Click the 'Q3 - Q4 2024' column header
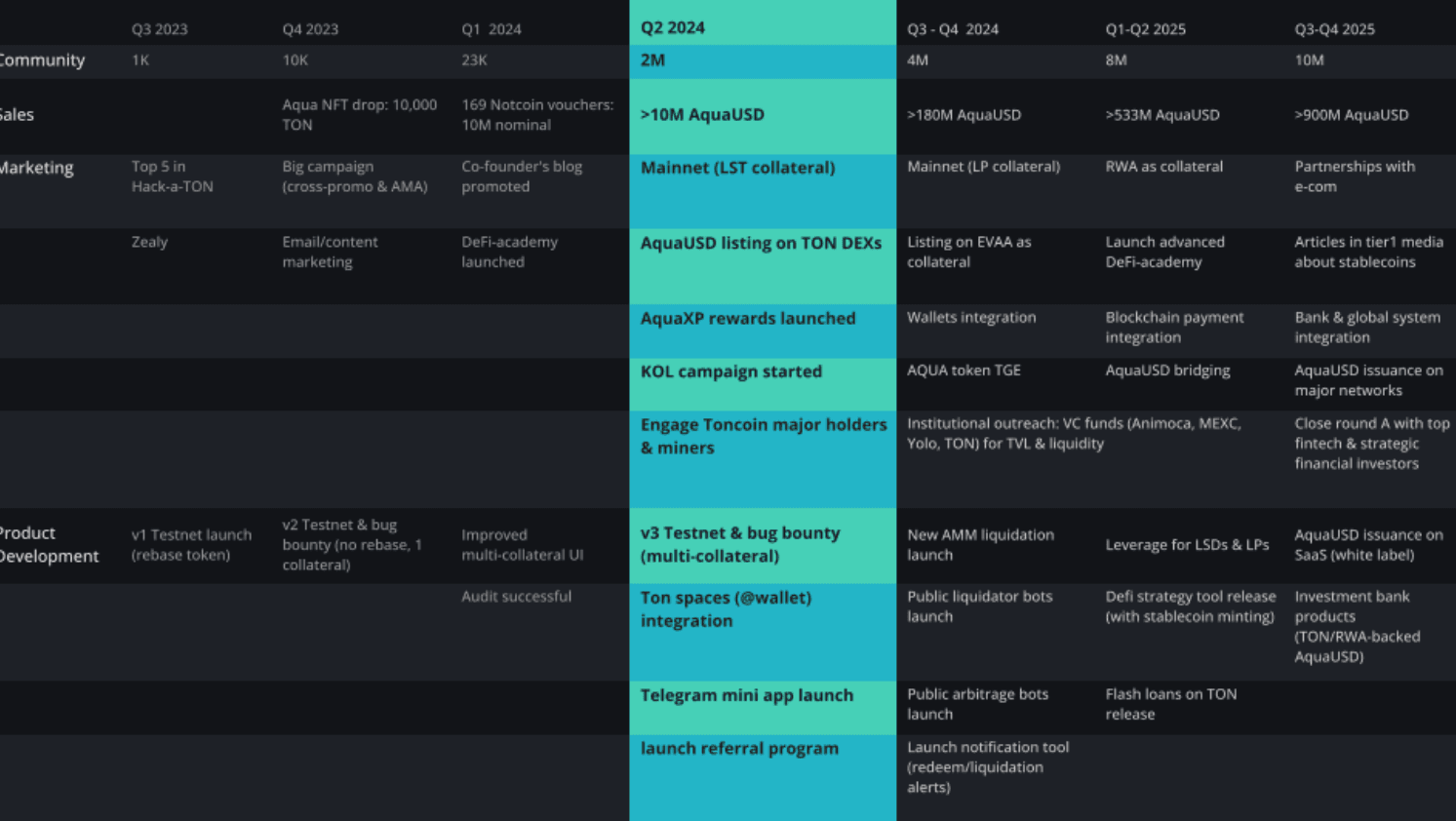This screenshot has width=1456, height=821. point(953,29)
